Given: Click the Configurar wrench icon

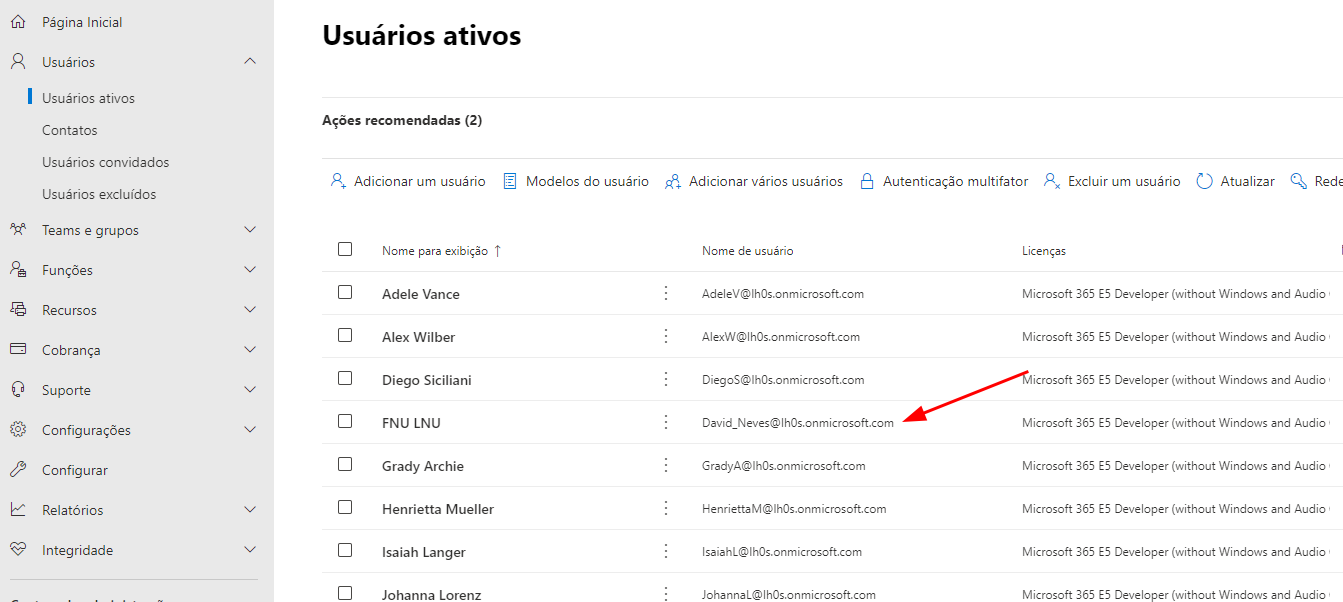Looking at the screenshot, I should [18, 470].
